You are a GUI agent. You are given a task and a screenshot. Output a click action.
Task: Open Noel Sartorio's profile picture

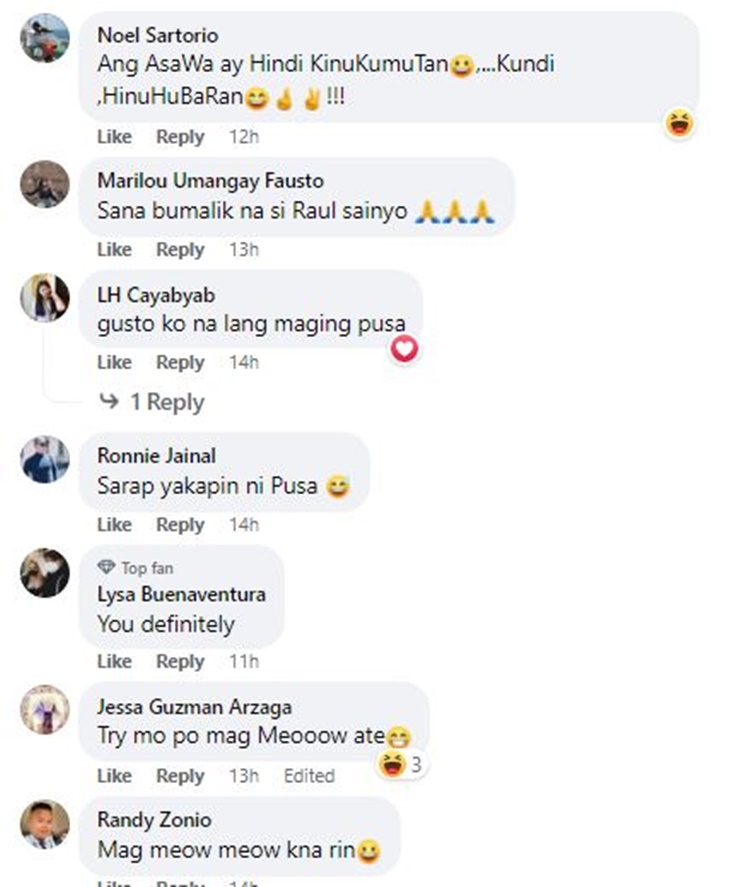click(x=45, y=38)
